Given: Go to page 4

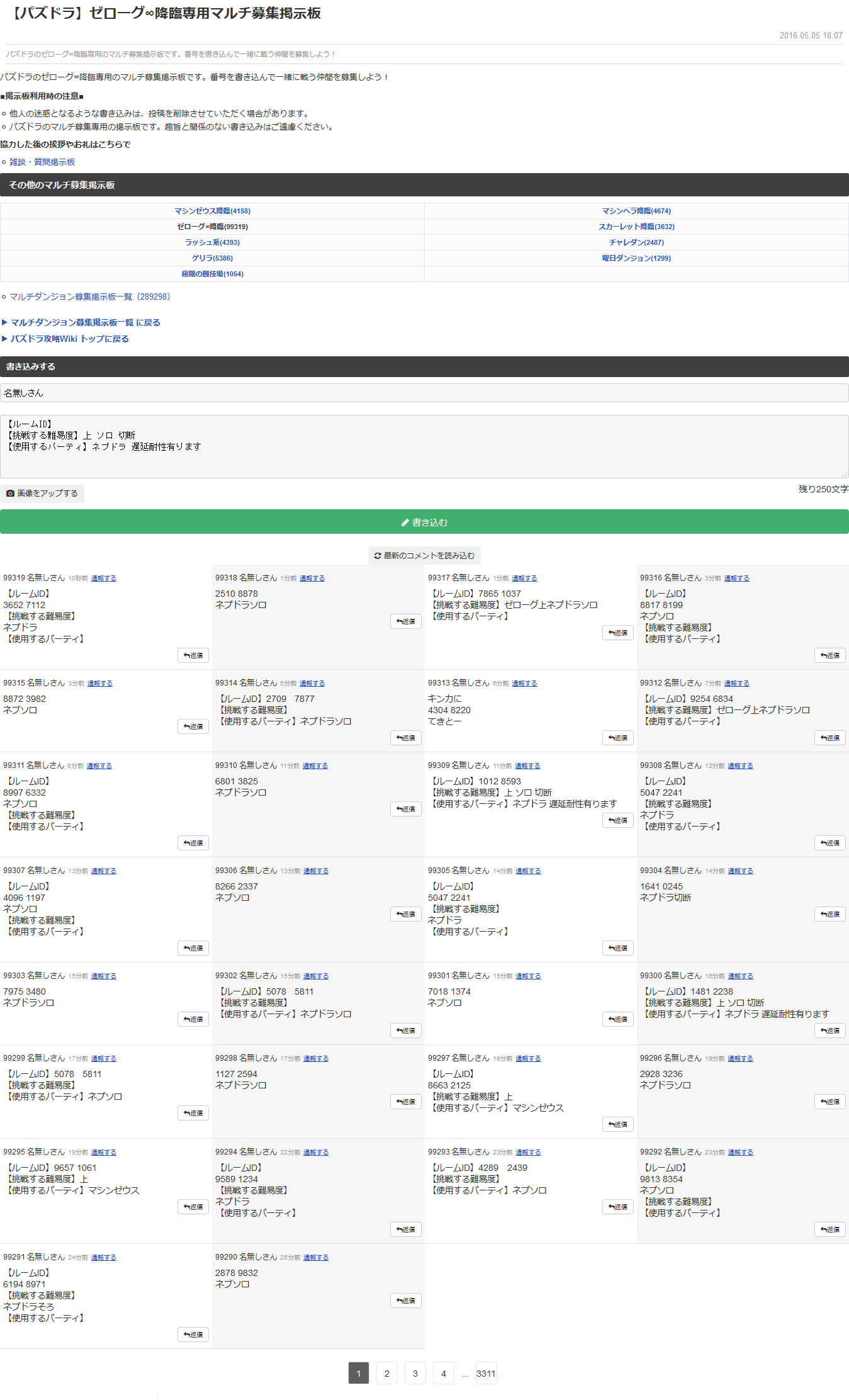Looking at the screenshot, I should click(x=444, y=1374).
